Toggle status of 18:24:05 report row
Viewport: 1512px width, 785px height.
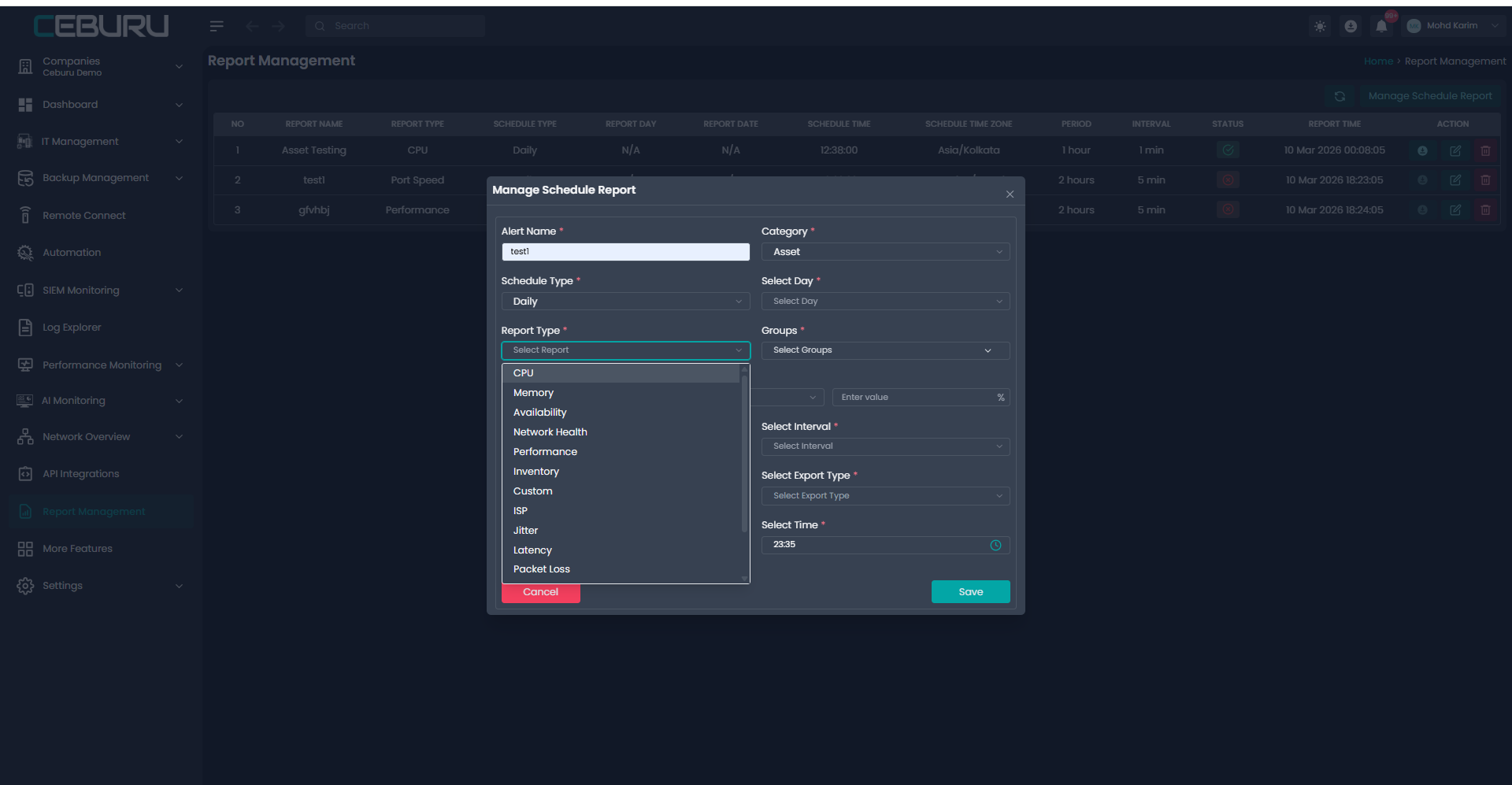click(x=1228, y=209)
